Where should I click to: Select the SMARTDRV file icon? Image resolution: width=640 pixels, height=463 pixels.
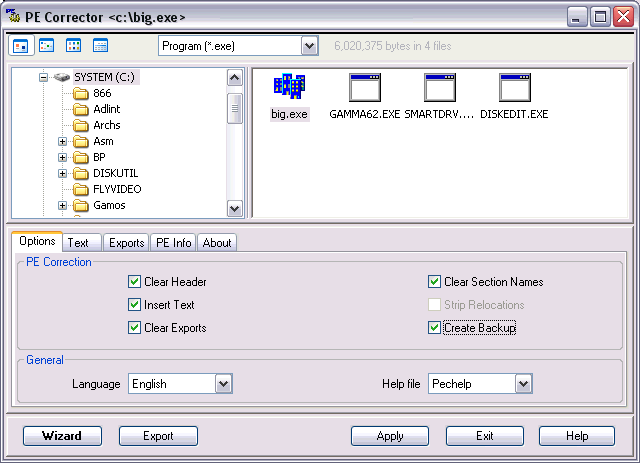[440, 87]
